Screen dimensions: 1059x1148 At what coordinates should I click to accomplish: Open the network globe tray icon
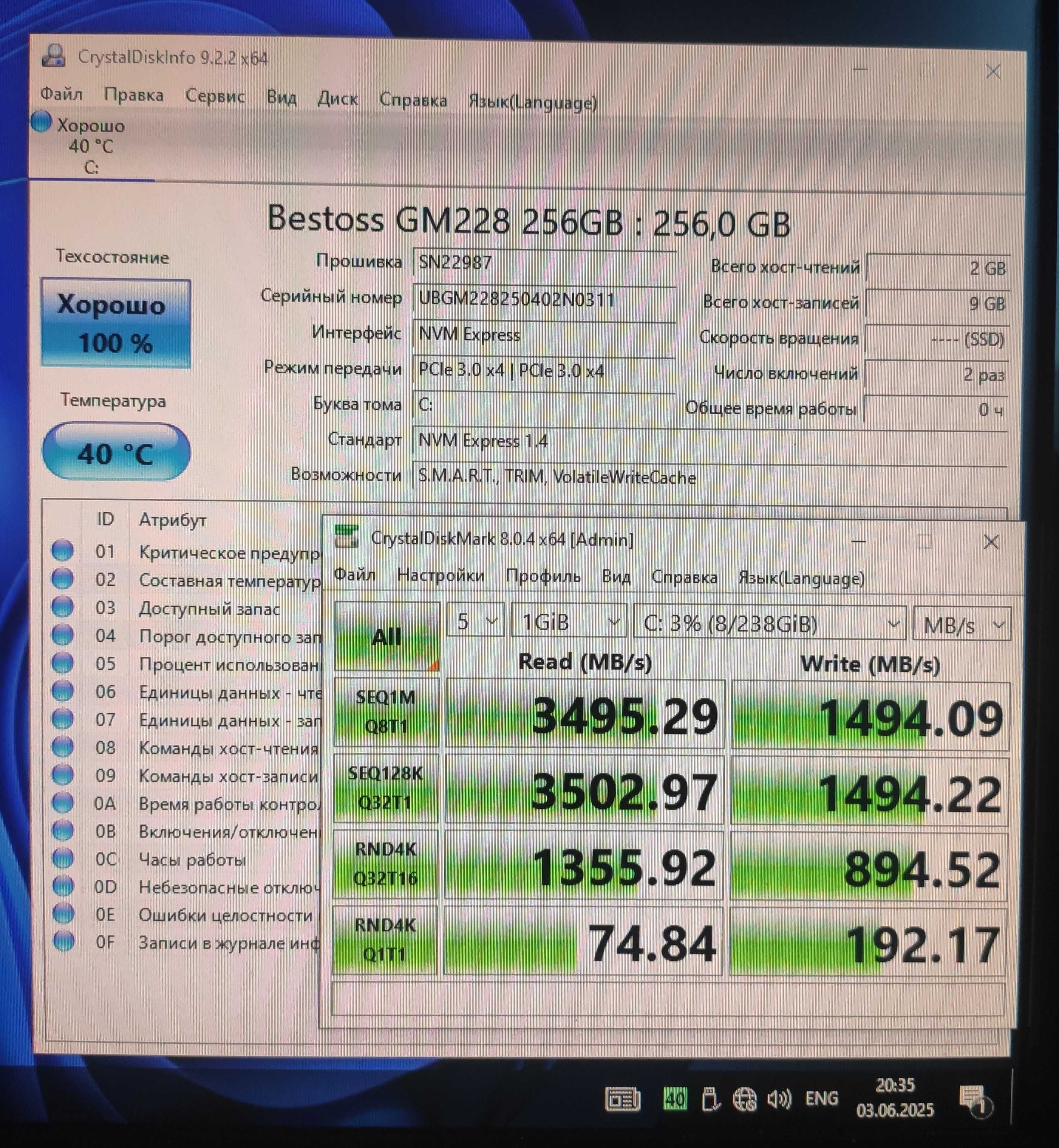click(744, 1099)
